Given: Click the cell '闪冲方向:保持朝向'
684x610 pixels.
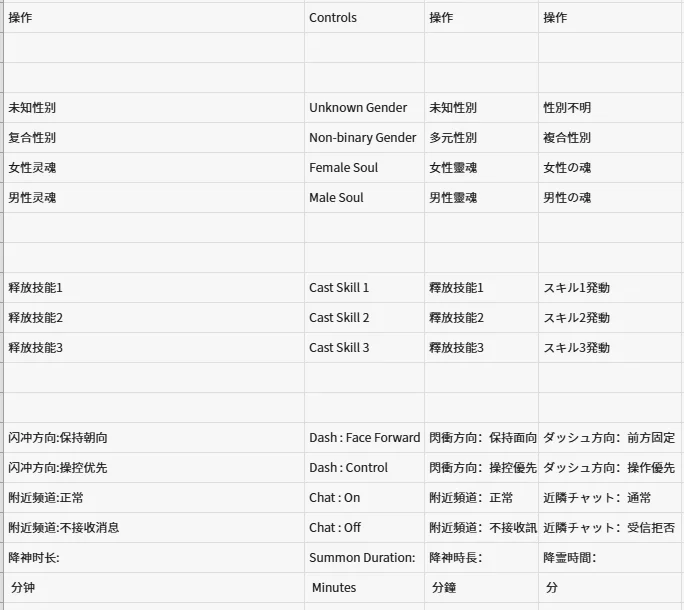Looking at the screenshot, I should 154,438.
